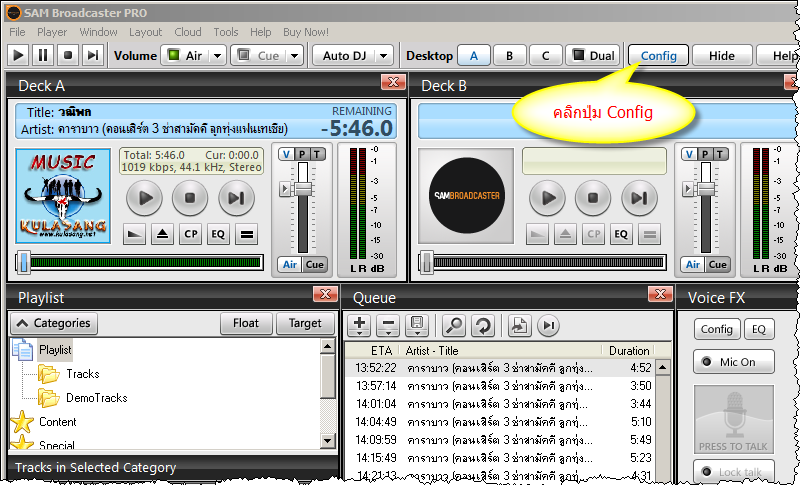Click the main toolbar Next track icon
The height and width of the screenshot is (485, 800).
coord(92,55)
